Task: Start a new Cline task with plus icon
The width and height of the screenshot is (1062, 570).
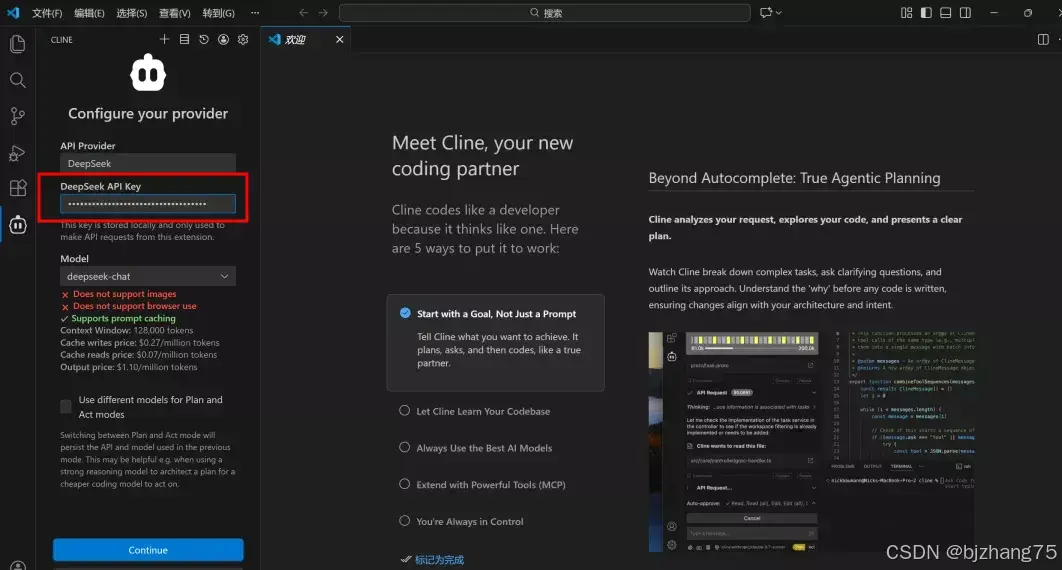Action: [164, 39]
